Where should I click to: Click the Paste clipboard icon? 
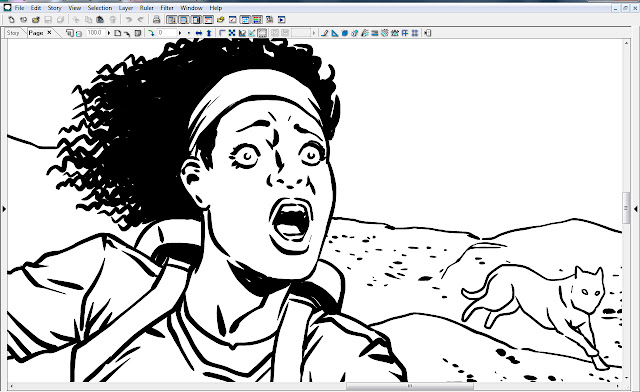coord(100,20)
